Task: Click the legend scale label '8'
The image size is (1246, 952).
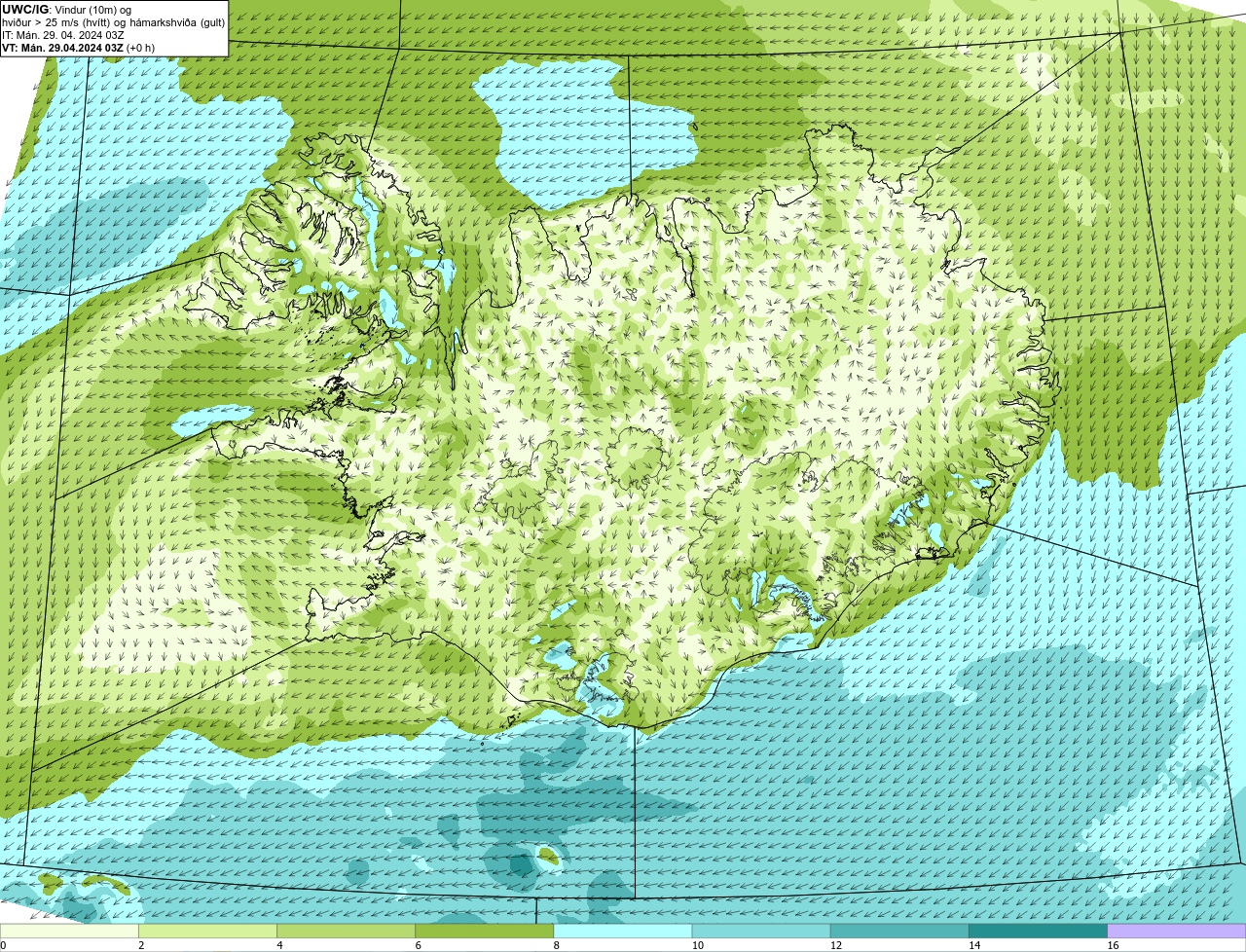Action: 557,945
